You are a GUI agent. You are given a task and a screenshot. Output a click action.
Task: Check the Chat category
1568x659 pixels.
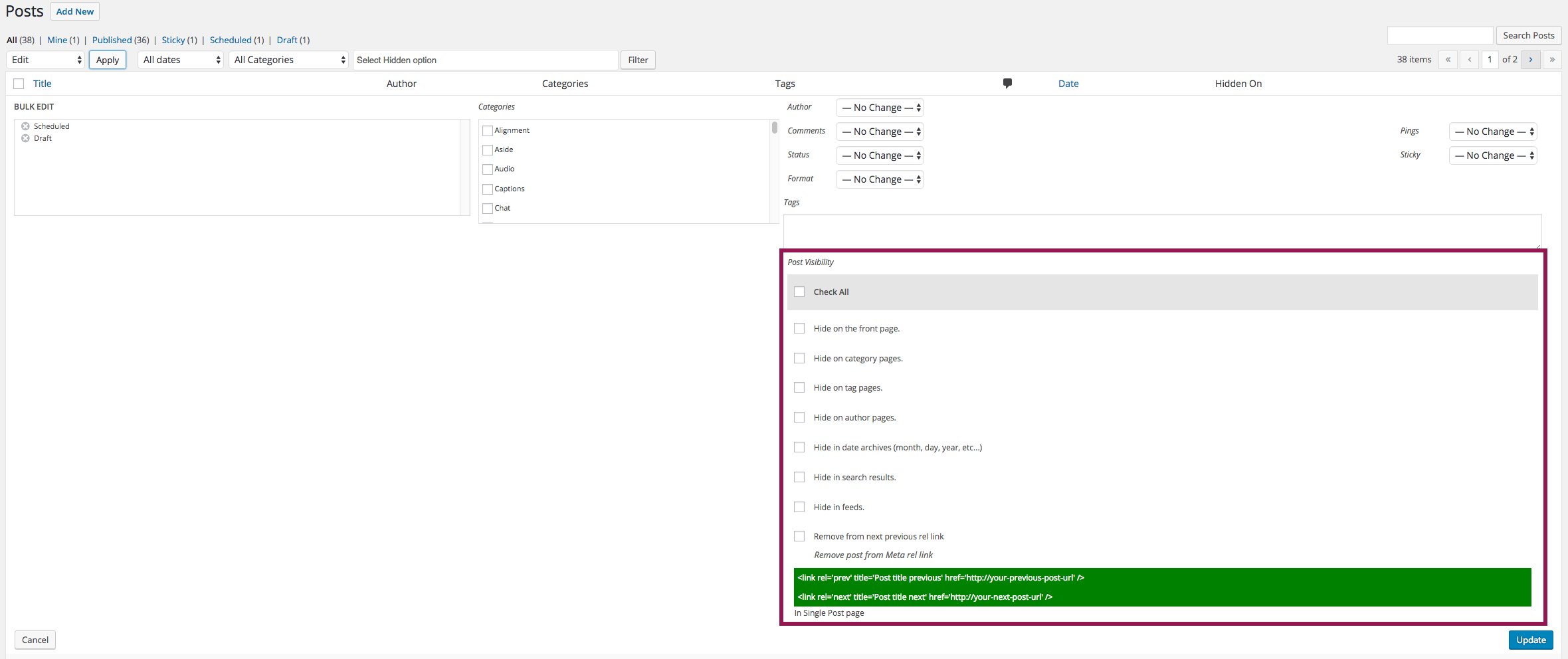(488, 209)
